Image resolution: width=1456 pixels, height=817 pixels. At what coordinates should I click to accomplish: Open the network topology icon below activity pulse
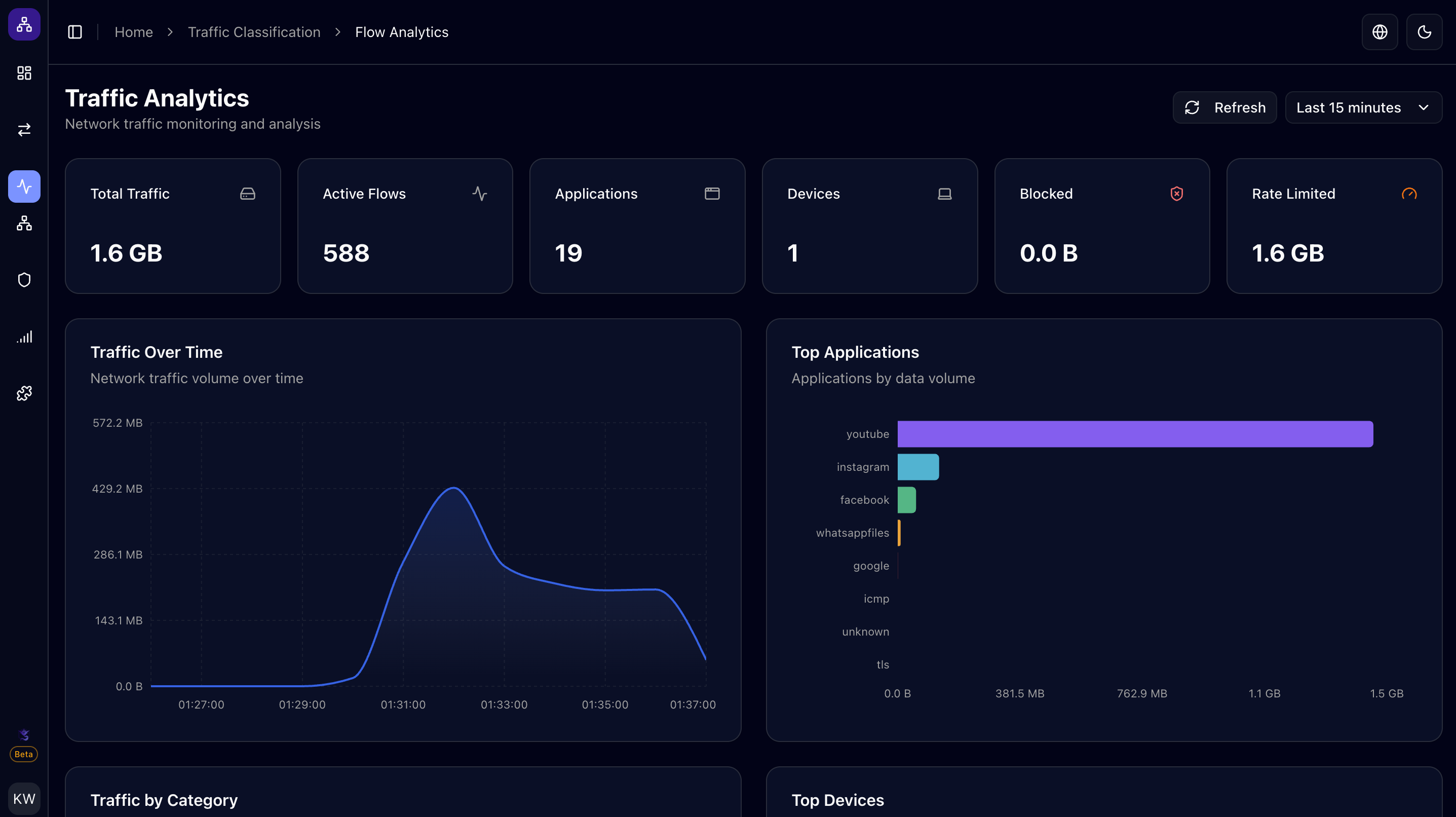[24, 223]
